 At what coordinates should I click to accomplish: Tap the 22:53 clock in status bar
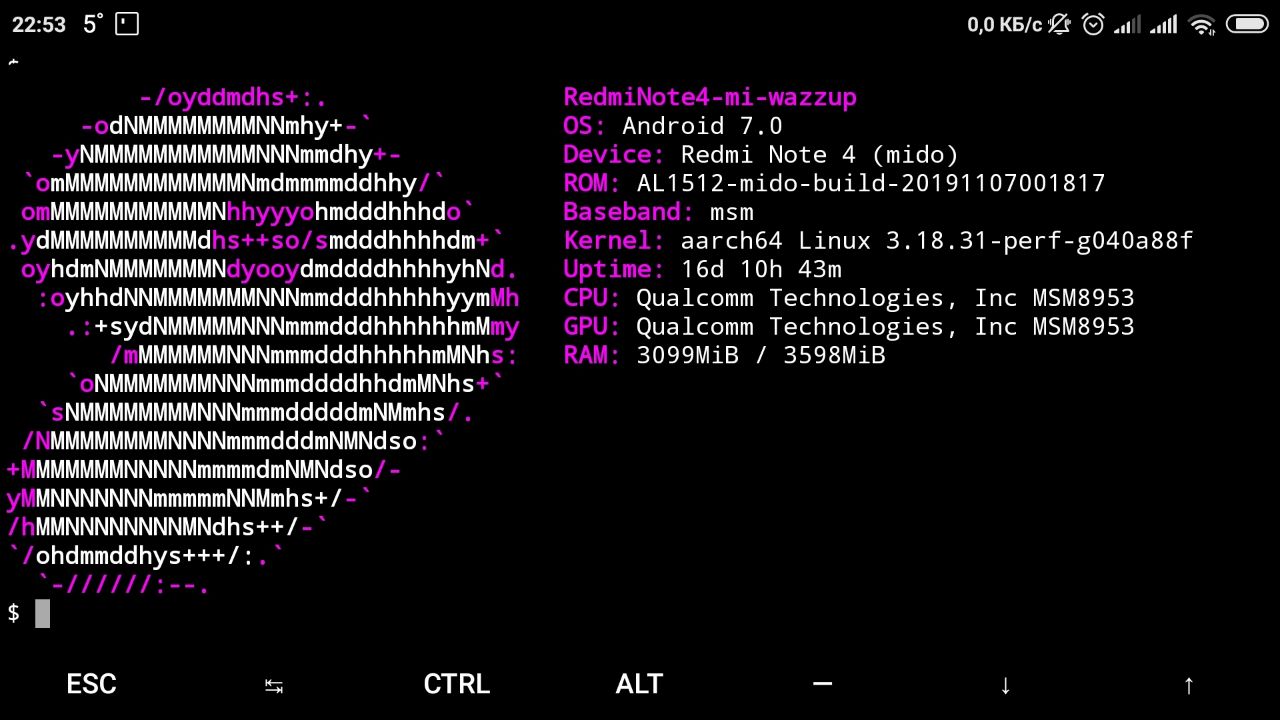pos(39,25)
